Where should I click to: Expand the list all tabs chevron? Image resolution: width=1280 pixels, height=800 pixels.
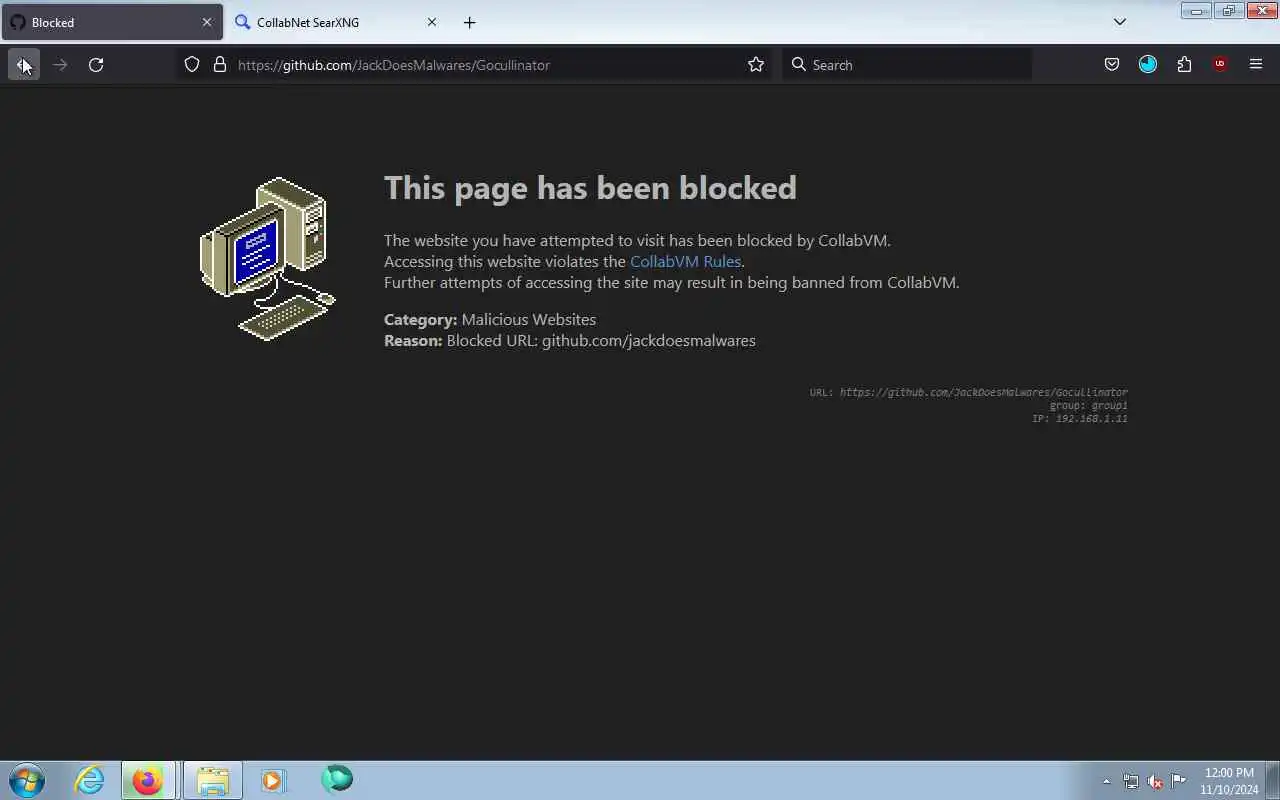point(1120,22)
